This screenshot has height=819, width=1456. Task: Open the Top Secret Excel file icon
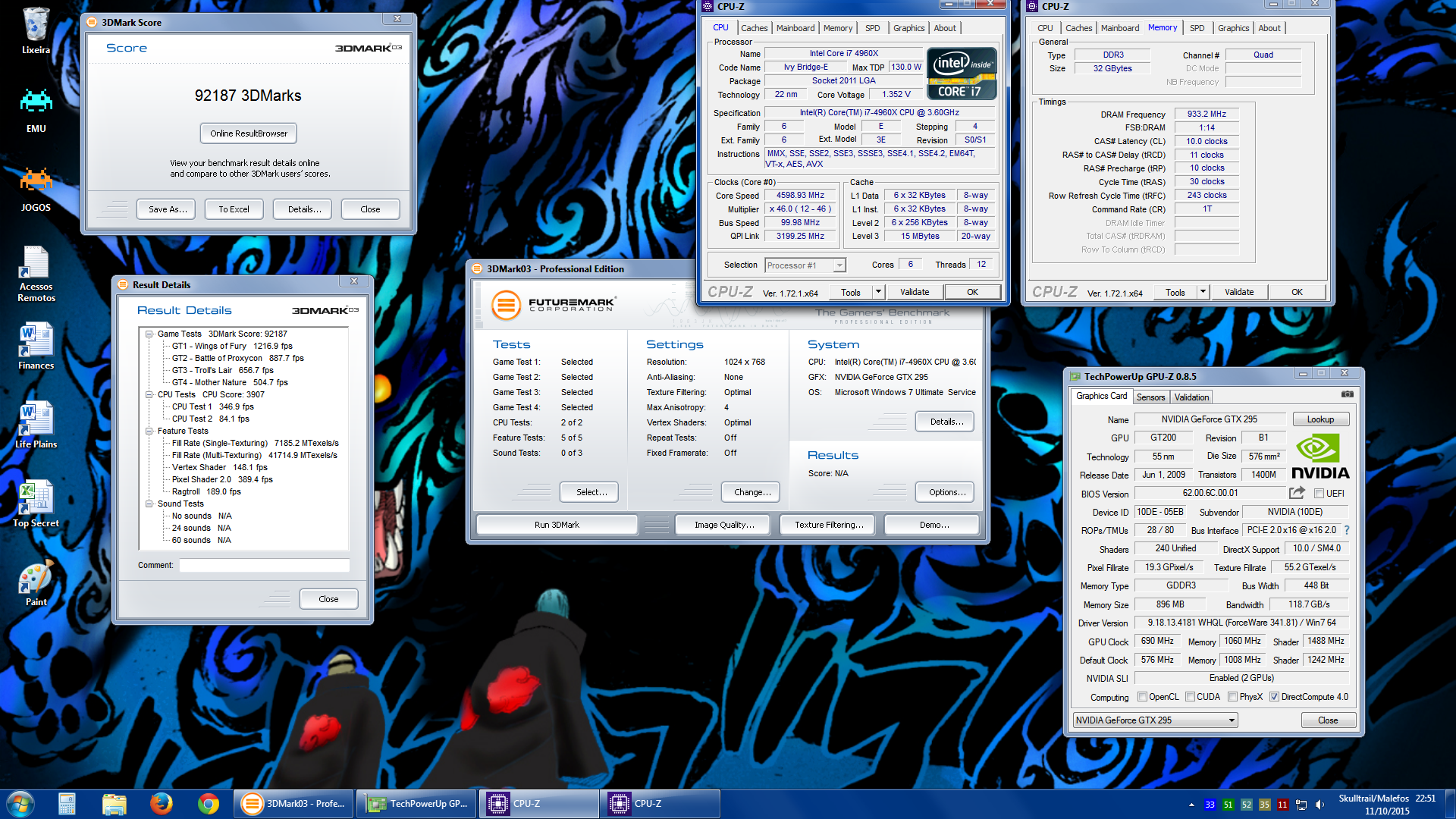coord(36,504)
